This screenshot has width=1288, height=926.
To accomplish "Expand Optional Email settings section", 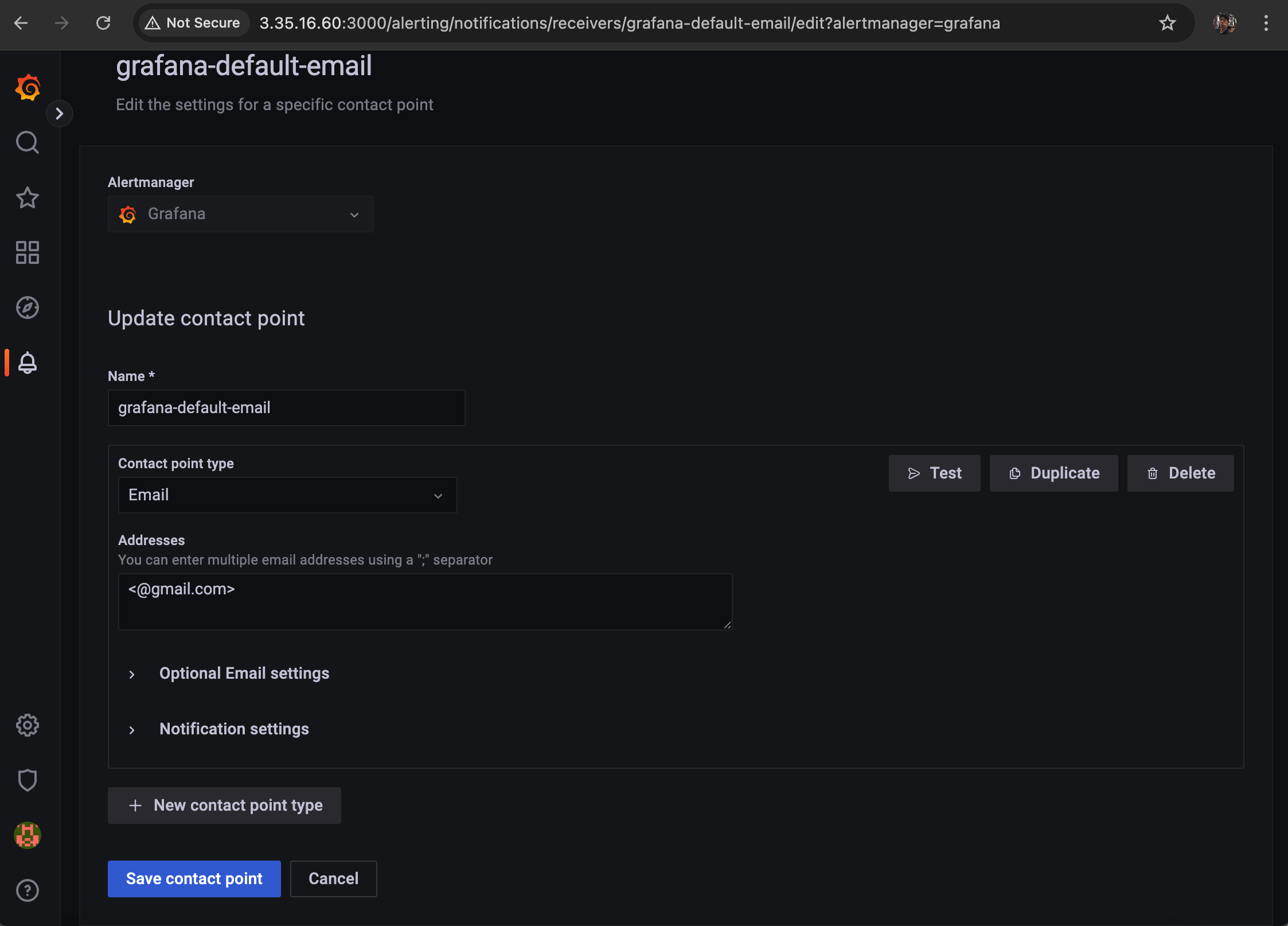I will click(244, 674).
